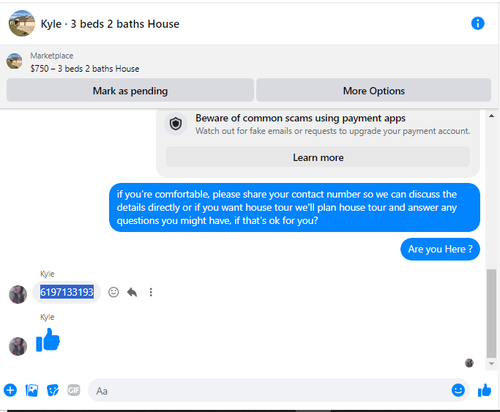The width and height of the screenshot is (500, 412).
Task: Click Learn more about payment scams
Action: (318, 157)
